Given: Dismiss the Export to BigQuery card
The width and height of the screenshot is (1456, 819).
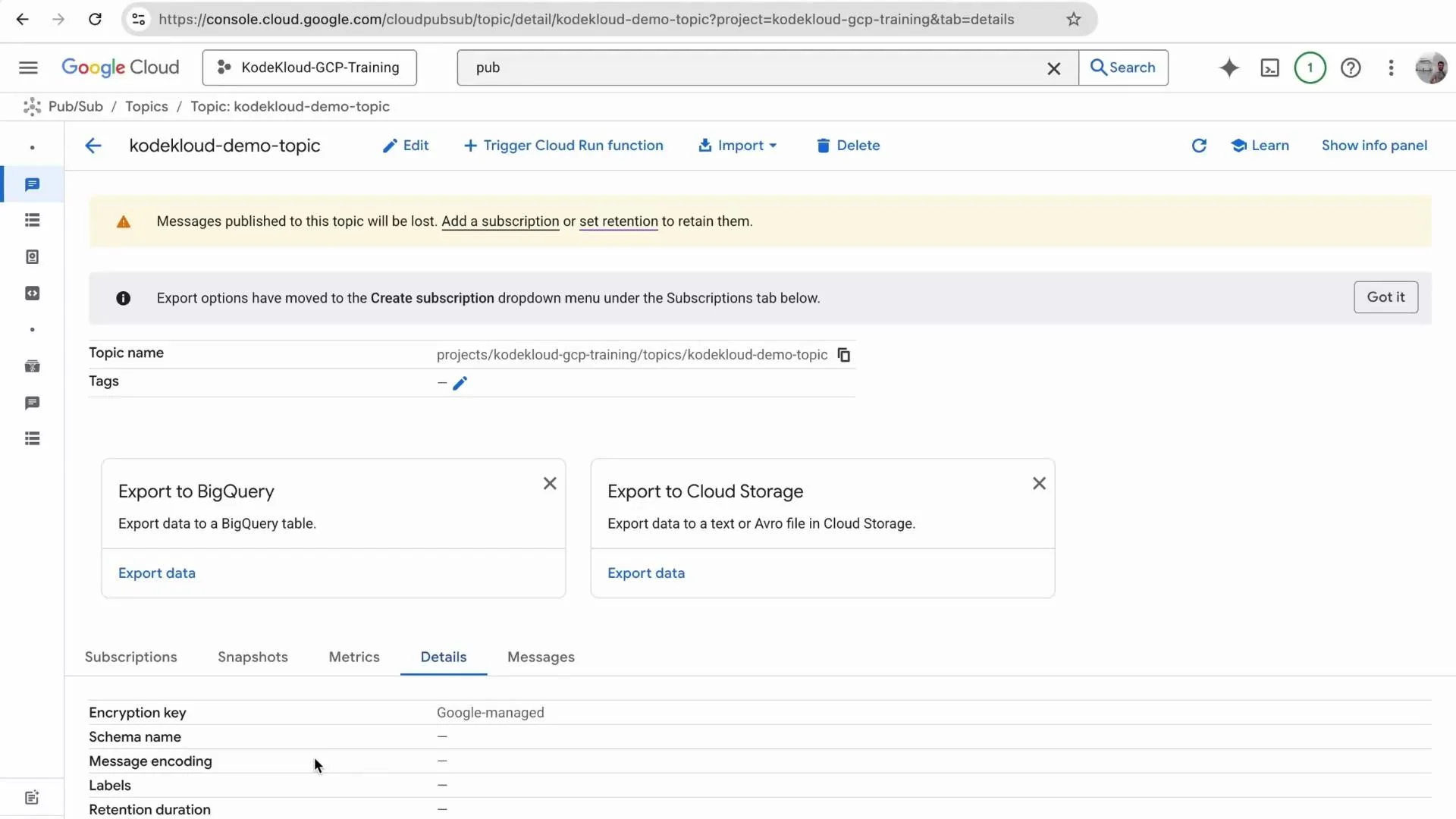Looking at the screenshot, I should 550,484.
